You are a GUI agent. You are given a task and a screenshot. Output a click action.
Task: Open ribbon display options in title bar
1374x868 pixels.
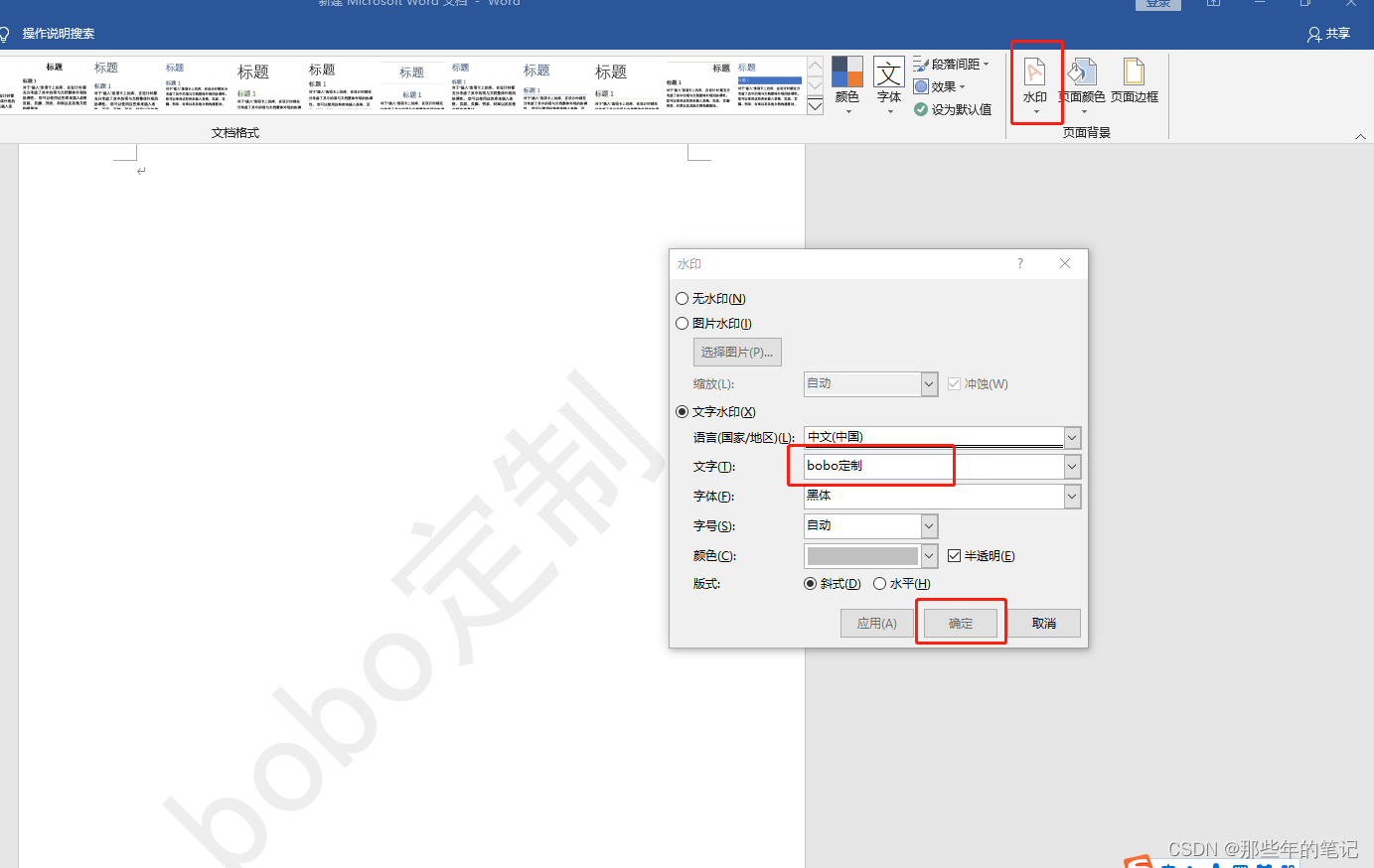1213,3
